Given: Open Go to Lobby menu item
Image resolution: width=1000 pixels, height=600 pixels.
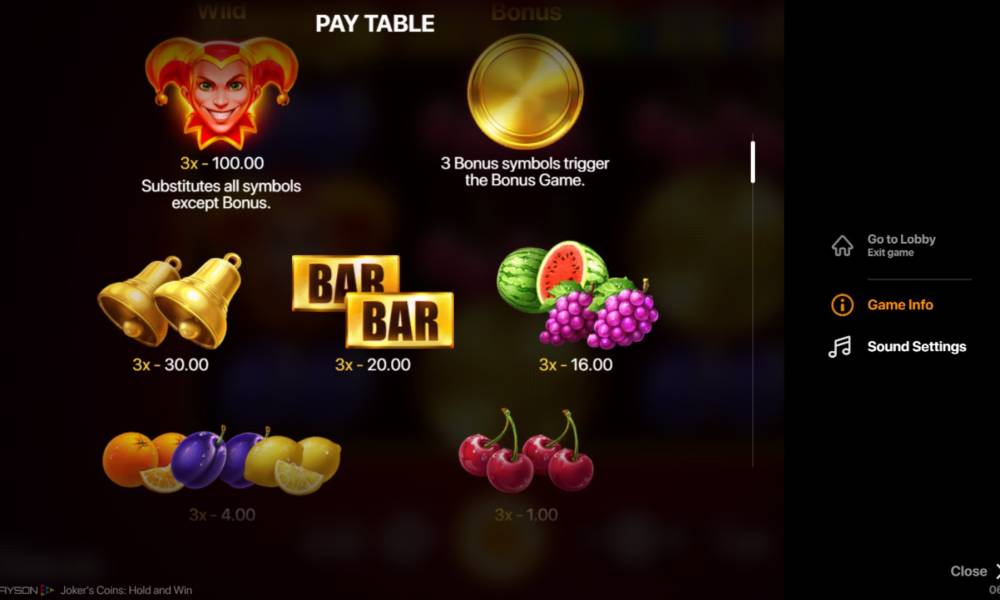Looking at the screenshot, I should pyautogui.click(x=901, y=245).
